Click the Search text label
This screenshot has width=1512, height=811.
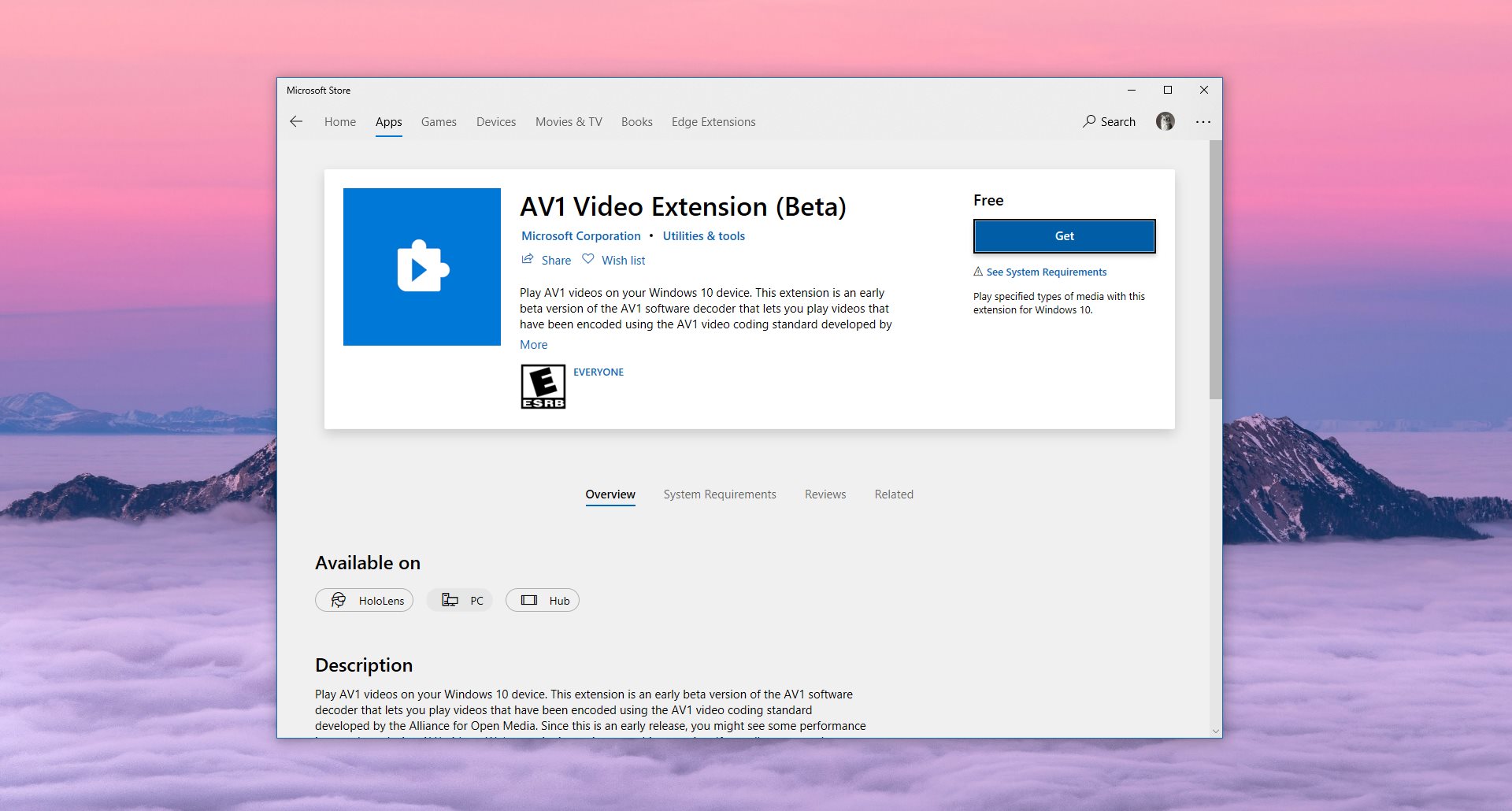(x=1118, y=122)
